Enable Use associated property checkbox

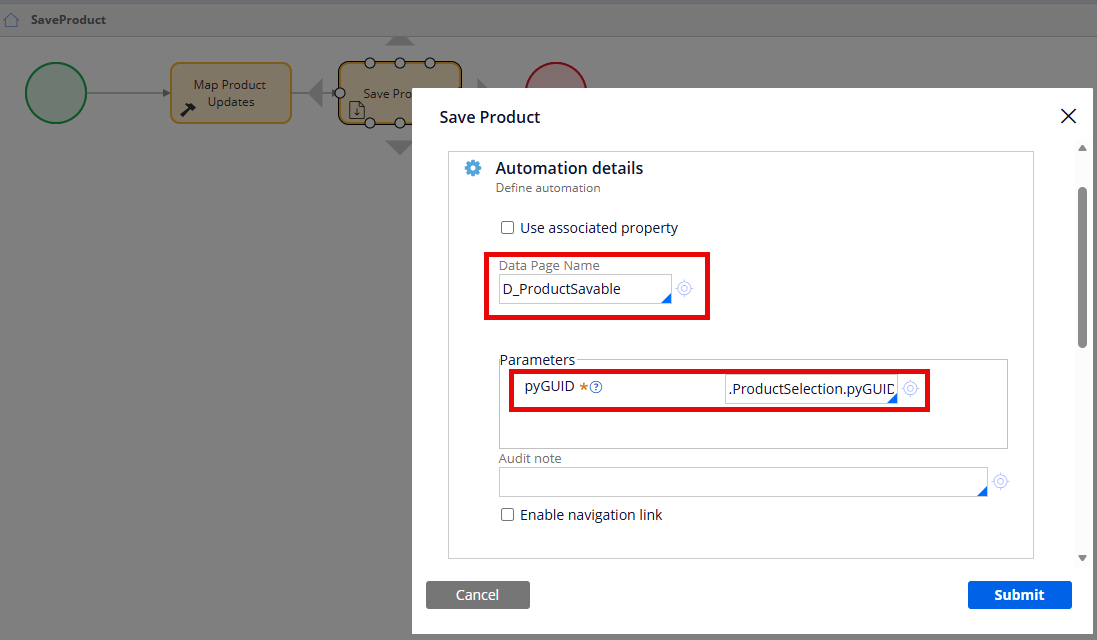point(508,228)
